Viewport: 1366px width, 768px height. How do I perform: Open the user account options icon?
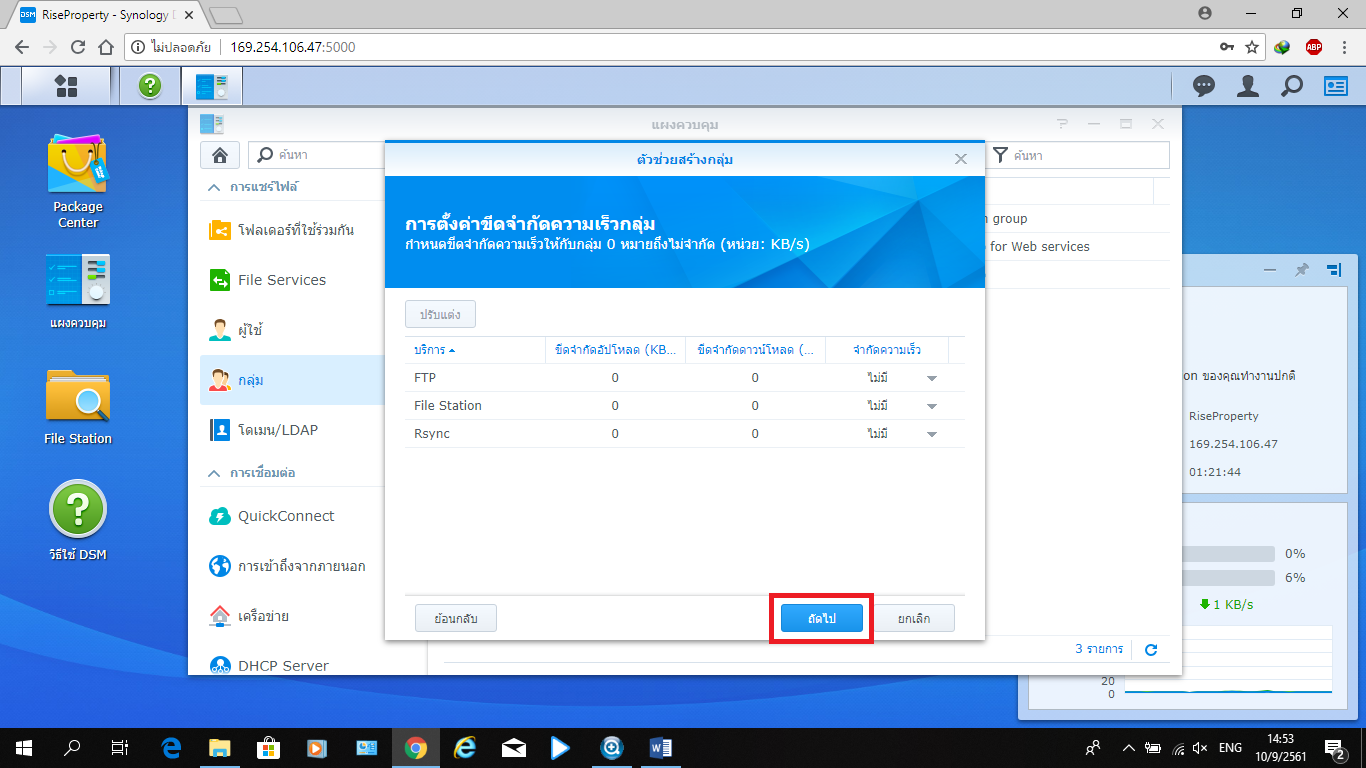(x=1247, y=86)
